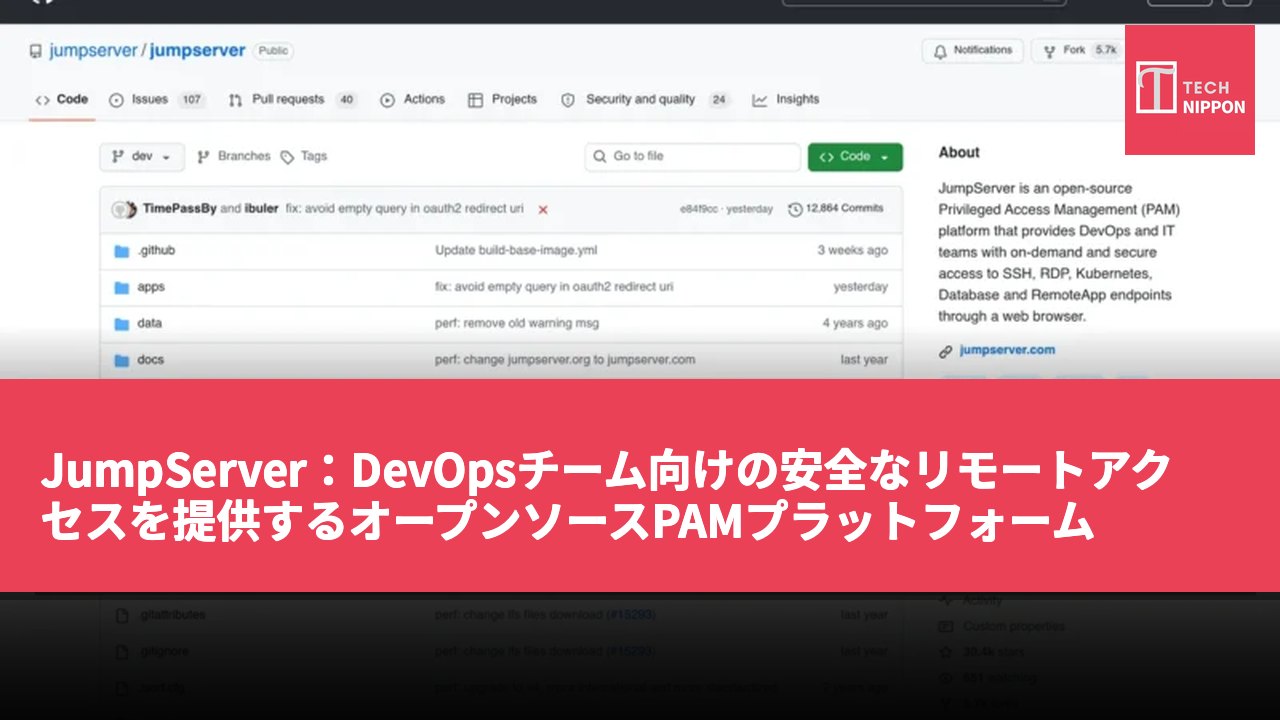Image resolution: width=1280 pixels, height=720 pixels.
Task: Focus the Go to file search box
Action: pyautogui.click(x=693, y=157)
